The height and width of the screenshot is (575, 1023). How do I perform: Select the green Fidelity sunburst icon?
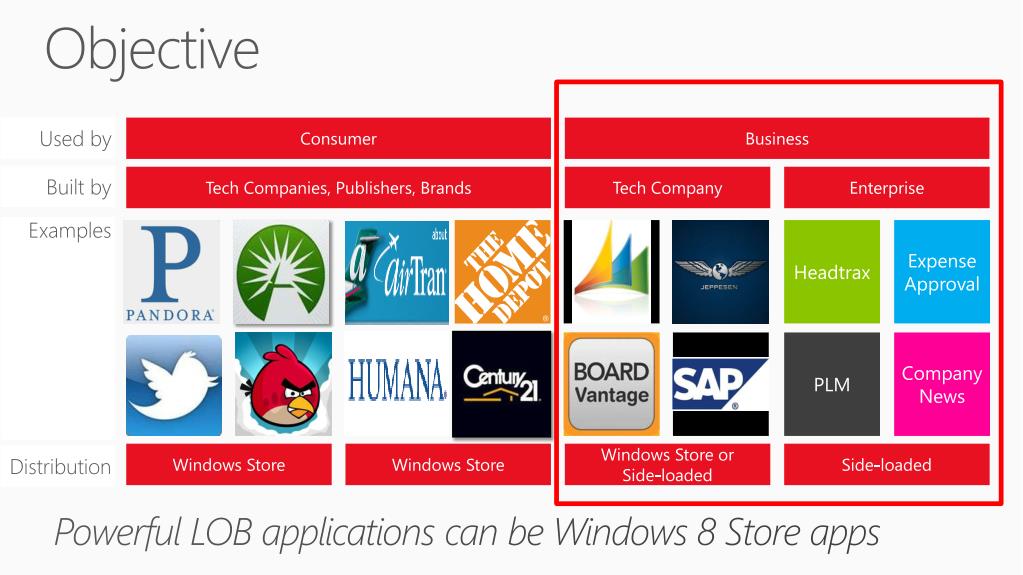click(282, 272)
